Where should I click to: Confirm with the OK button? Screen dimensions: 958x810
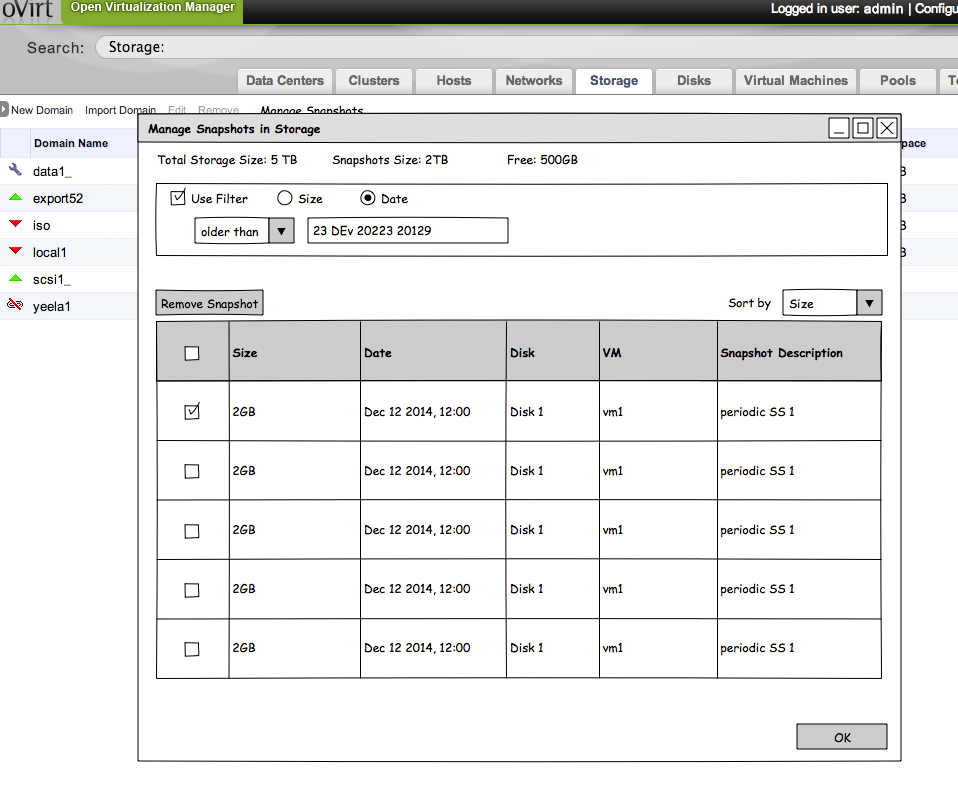841,737
